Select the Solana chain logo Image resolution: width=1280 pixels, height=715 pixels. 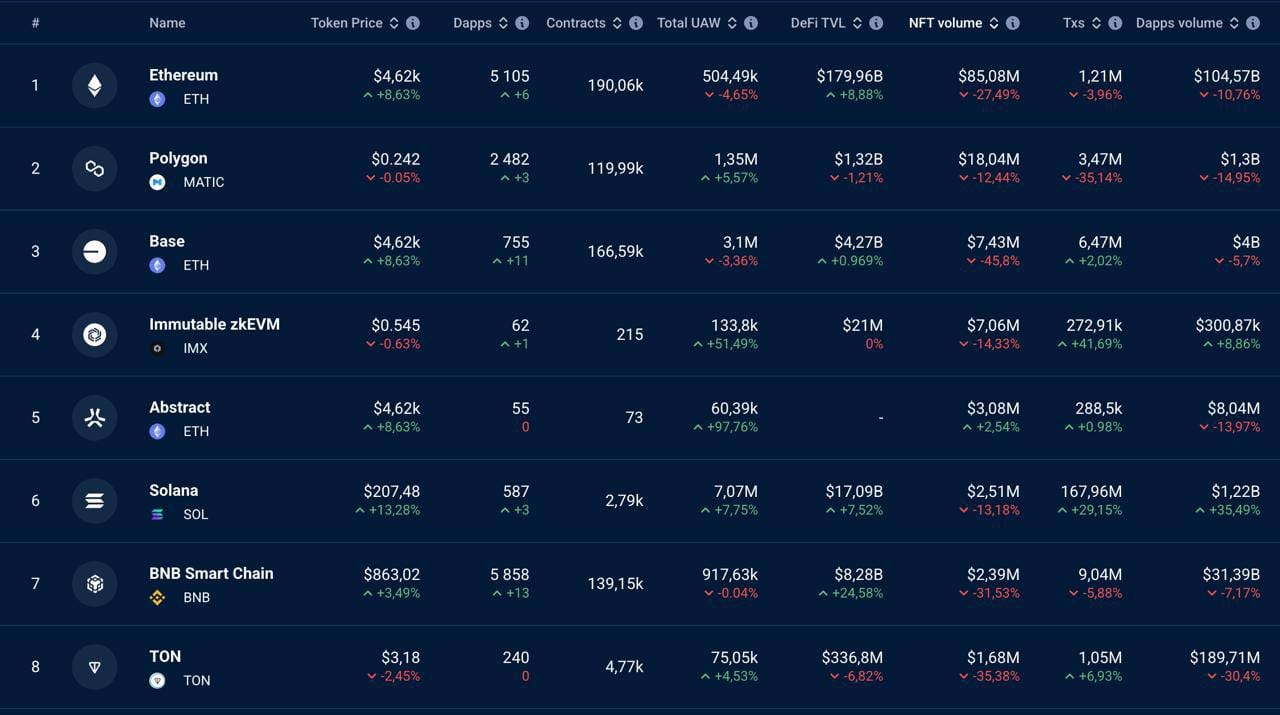click(95, 501)
